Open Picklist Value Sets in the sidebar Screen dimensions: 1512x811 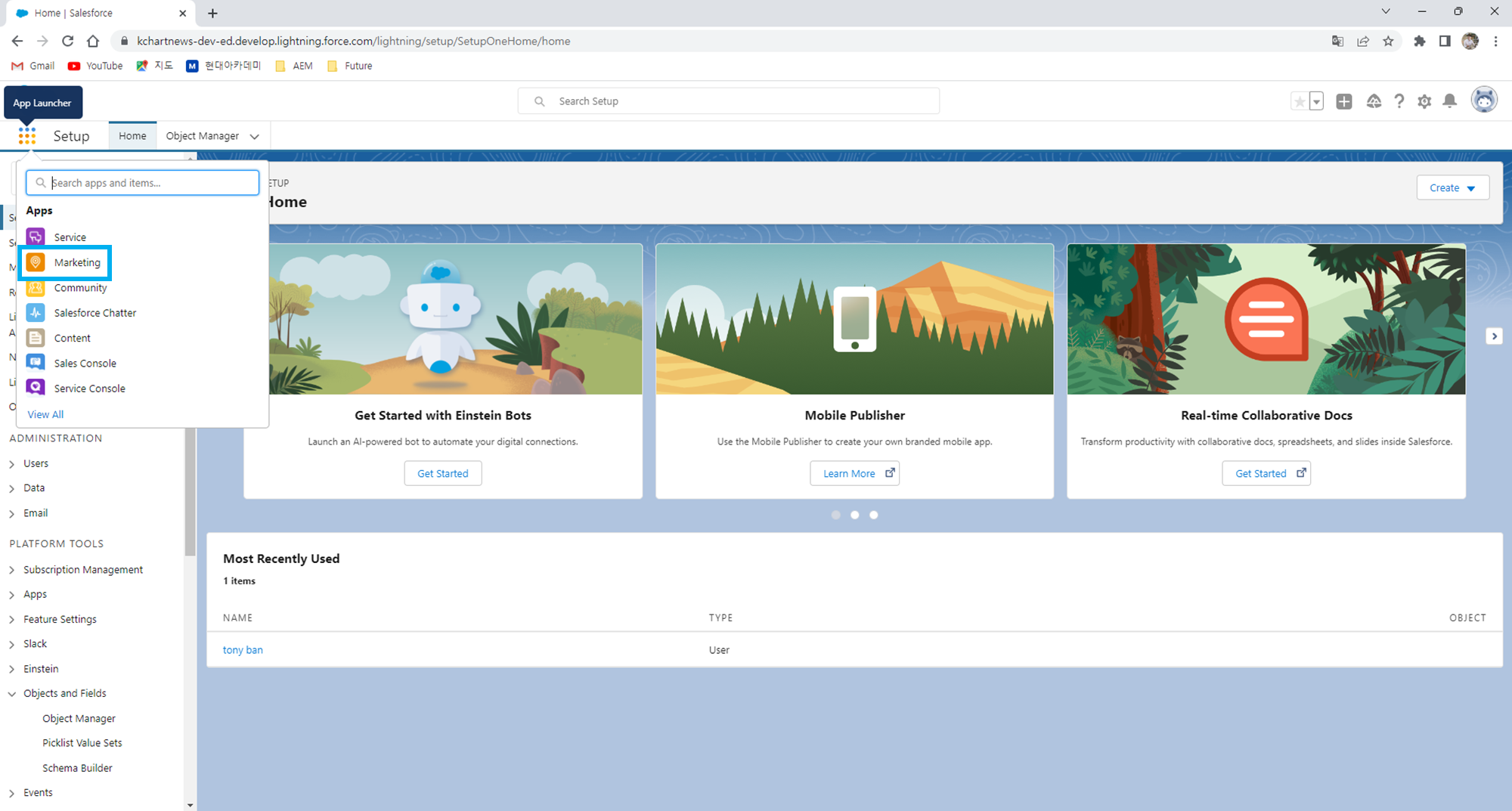(82, 743)
